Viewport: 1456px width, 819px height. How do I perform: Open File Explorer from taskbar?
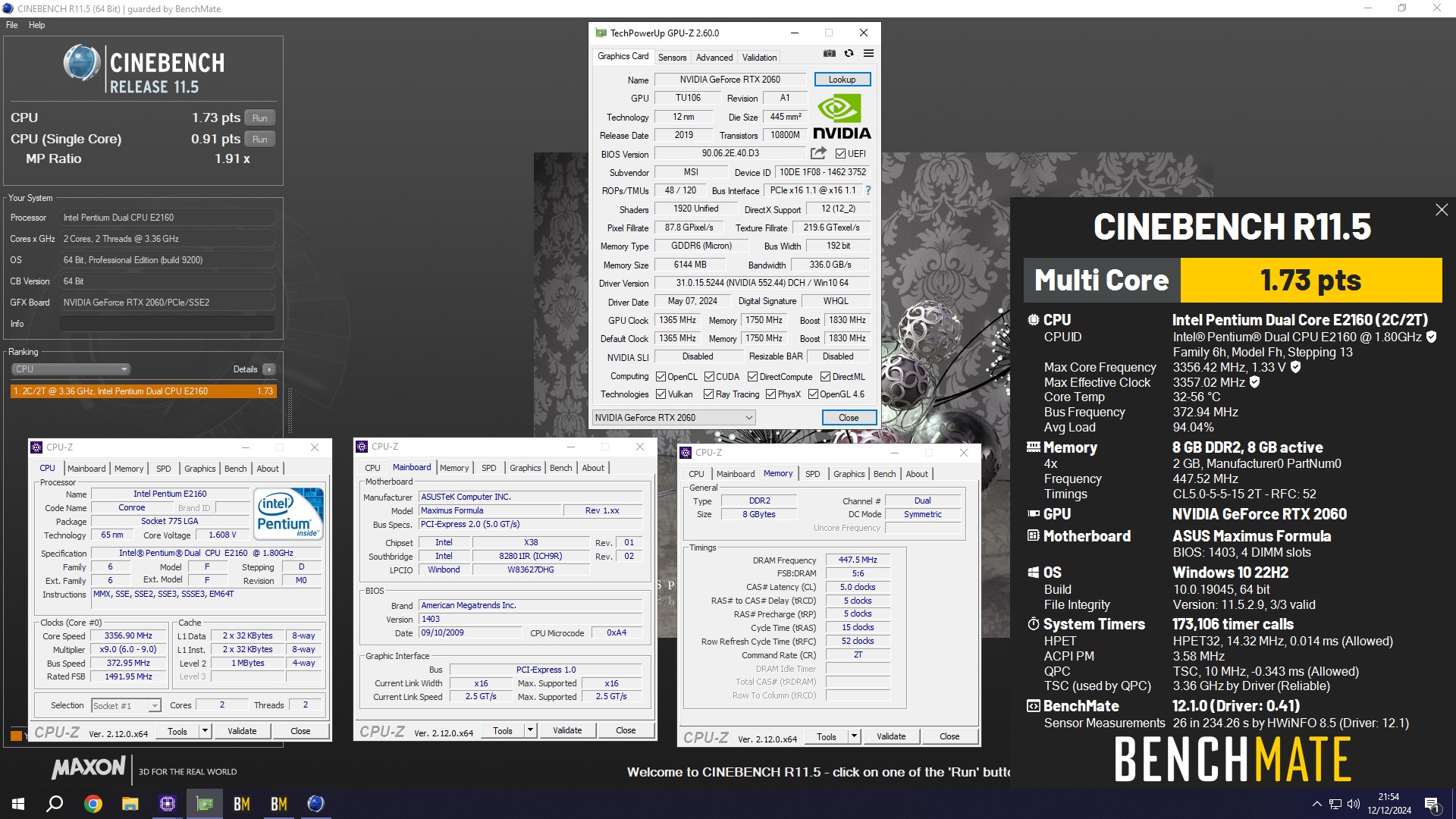point(130,804)
